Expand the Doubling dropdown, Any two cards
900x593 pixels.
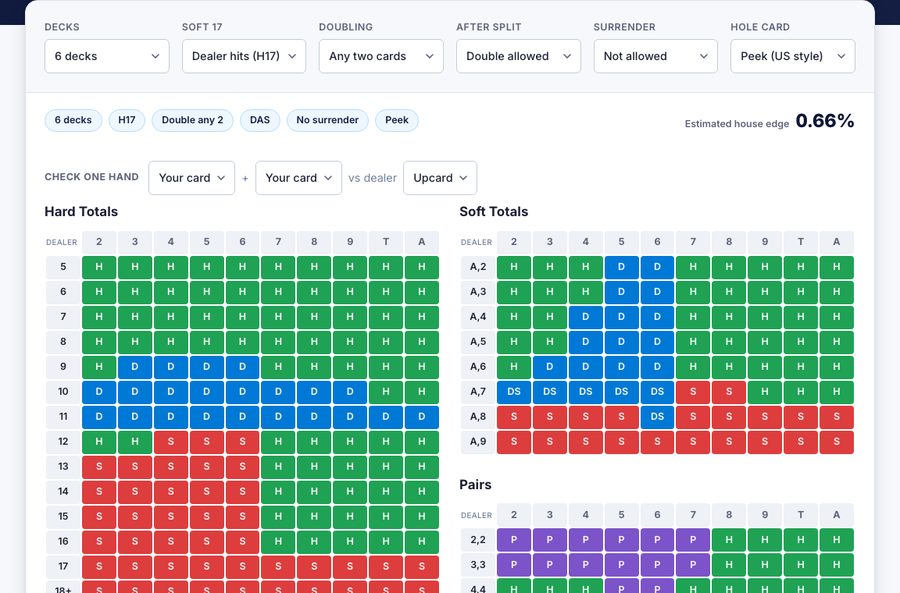(381, 56)
